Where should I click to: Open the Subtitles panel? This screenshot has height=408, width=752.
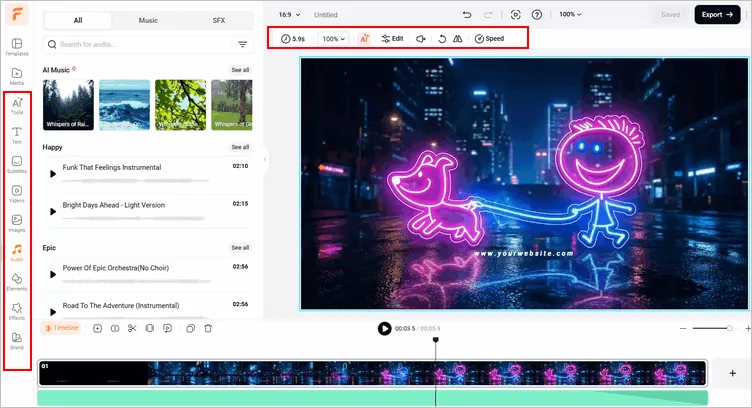click(17, 164)
